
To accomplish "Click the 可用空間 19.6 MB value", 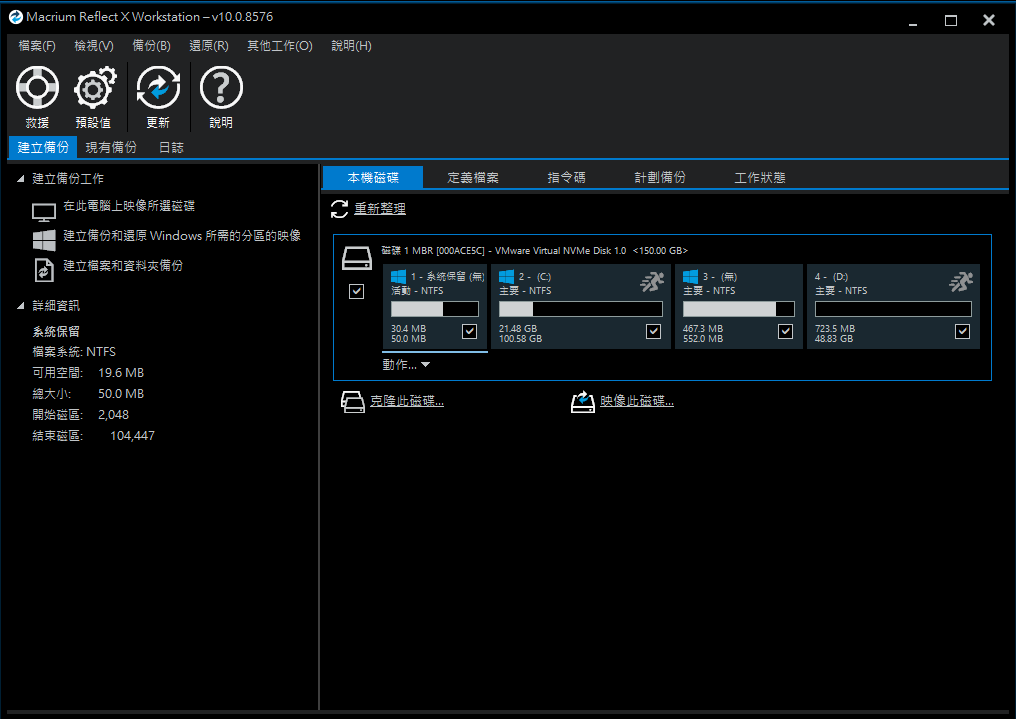I will pyautogui.click(x=121, y=373).
